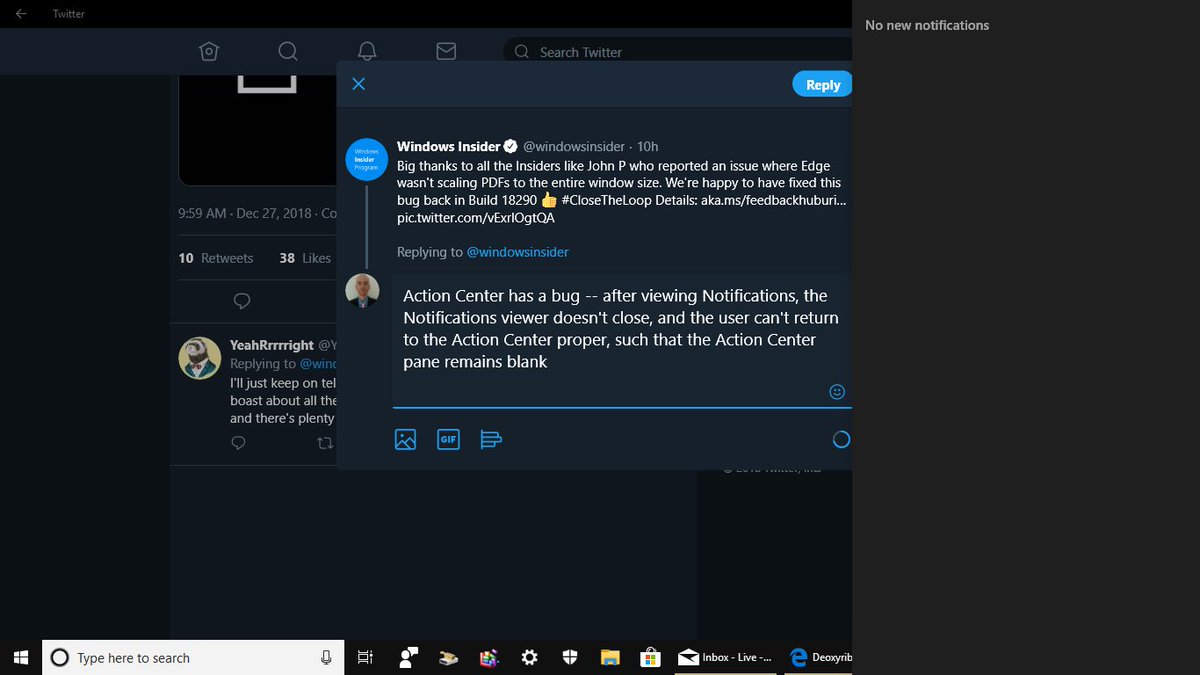
Task: Open the Twitter Messages envelope icon
Action: point(446,51)
